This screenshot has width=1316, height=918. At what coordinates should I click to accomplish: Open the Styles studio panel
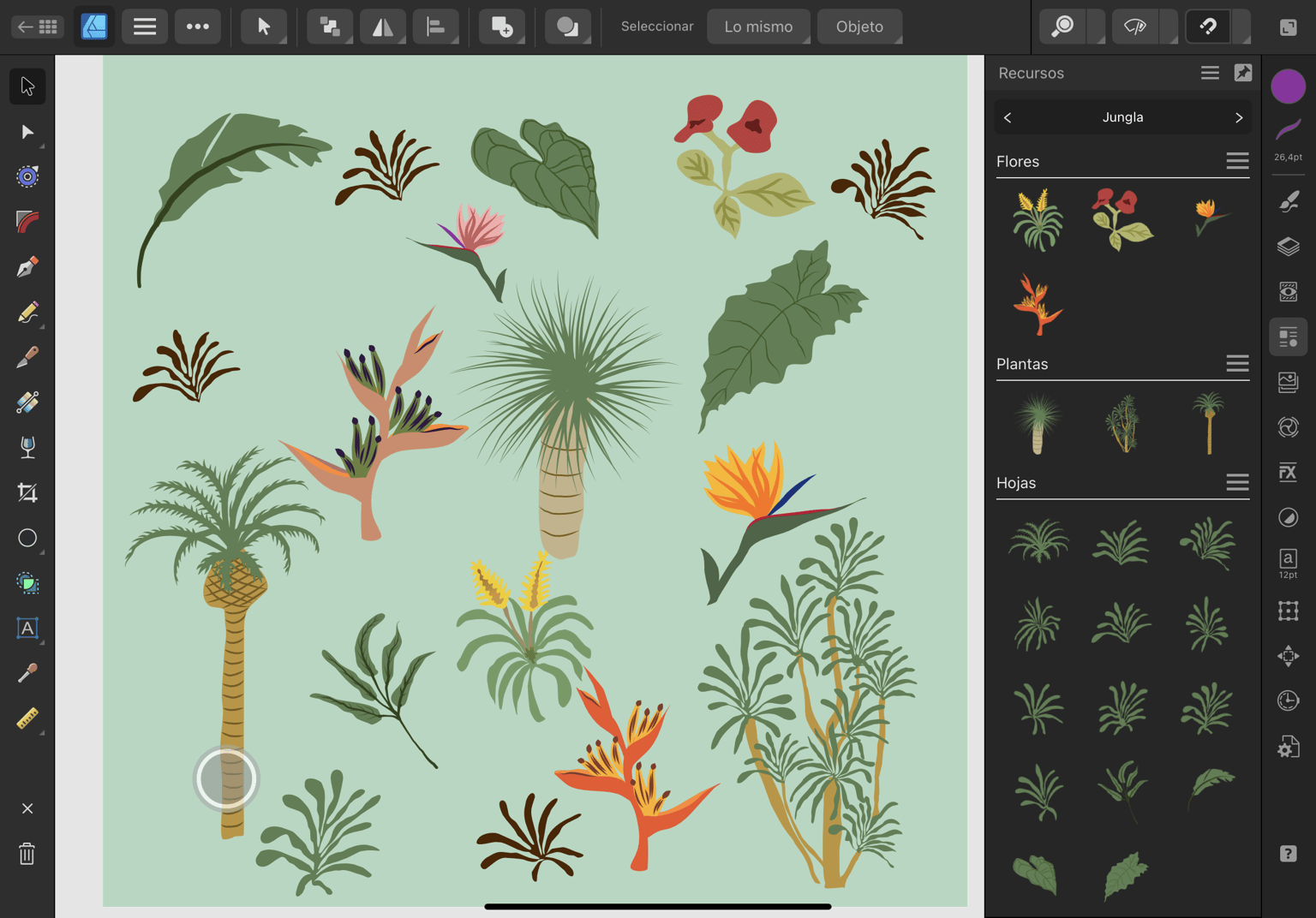1288,517
